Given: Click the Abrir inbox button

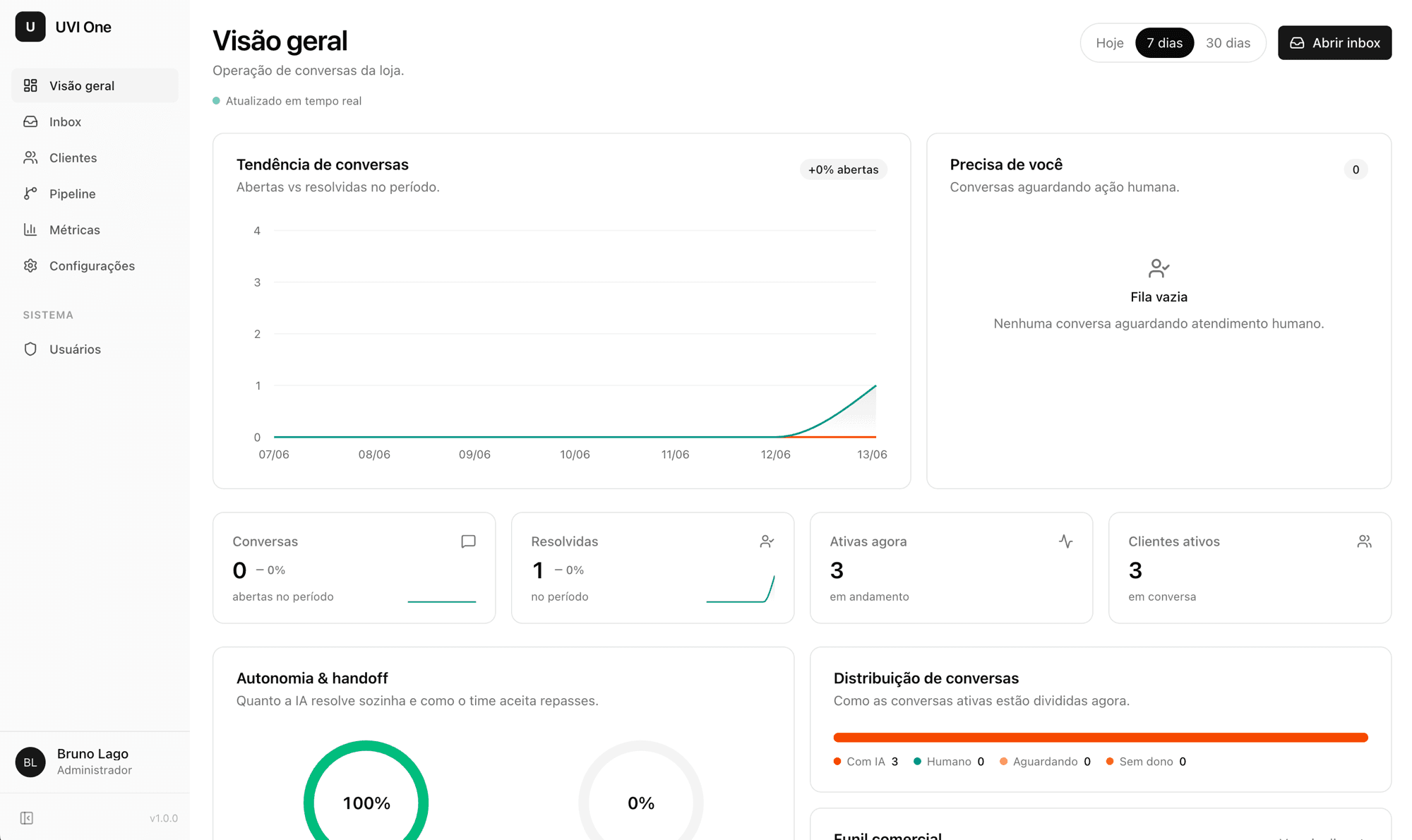Looking at the screenshot, I should pyautogui.click(x=1334, y=43).
